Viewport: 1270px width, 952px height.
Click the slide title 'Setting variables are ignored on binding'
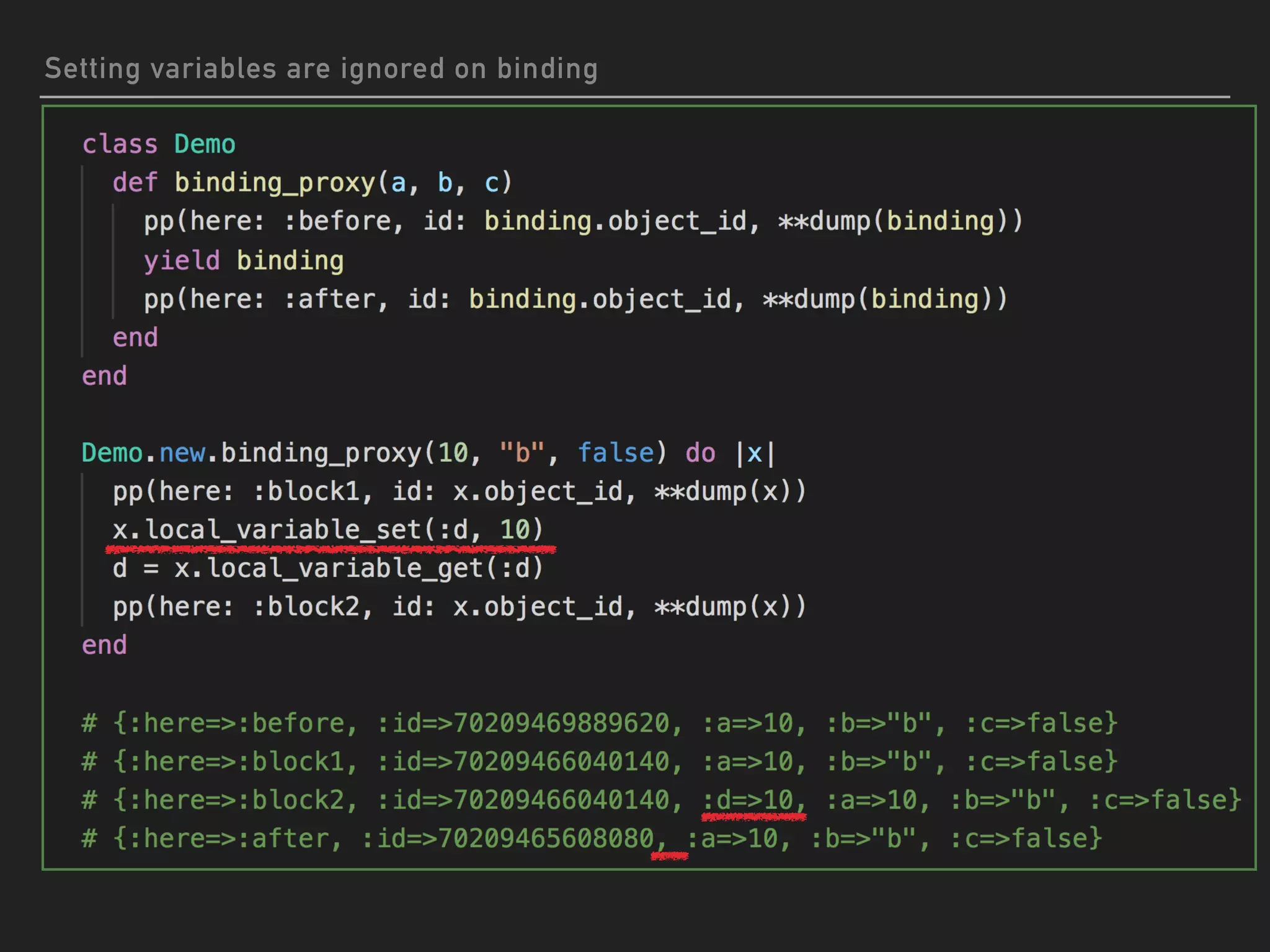[x=321, y=69]
